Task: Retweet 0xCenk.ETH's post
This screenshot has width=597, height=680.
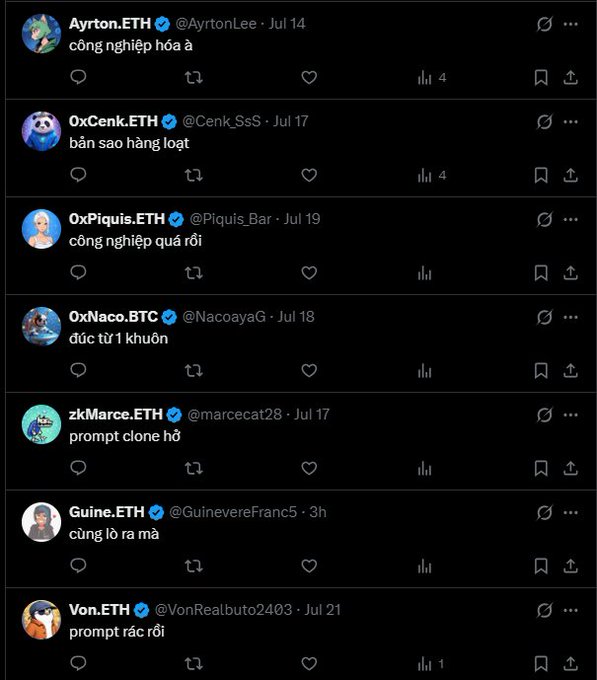Action: click(x=193, y=175)
